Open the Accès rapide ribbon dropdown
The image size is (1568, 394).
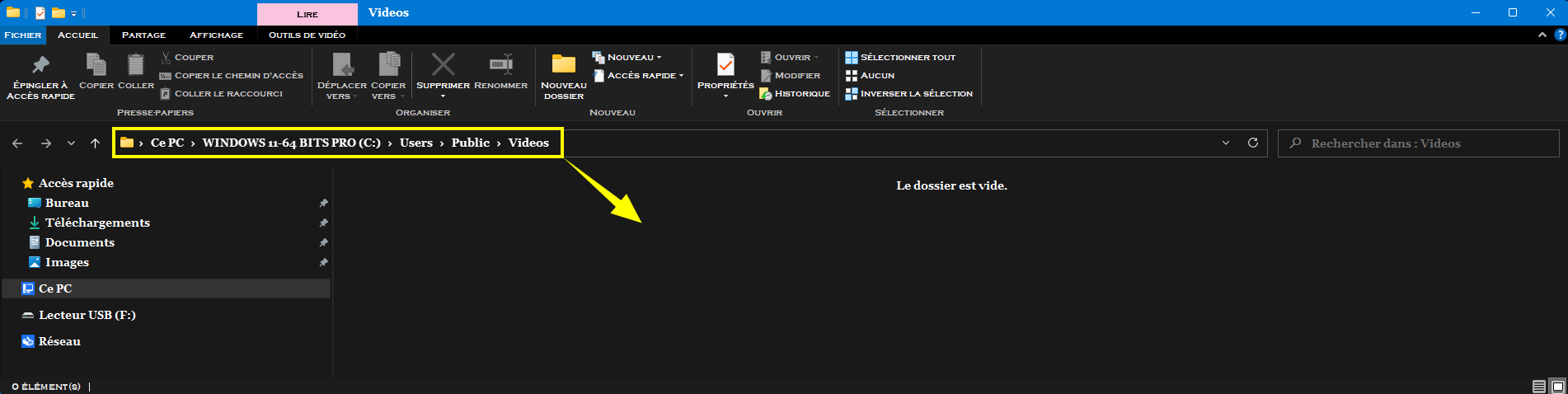pyautogui.click(x=638, y=75)
